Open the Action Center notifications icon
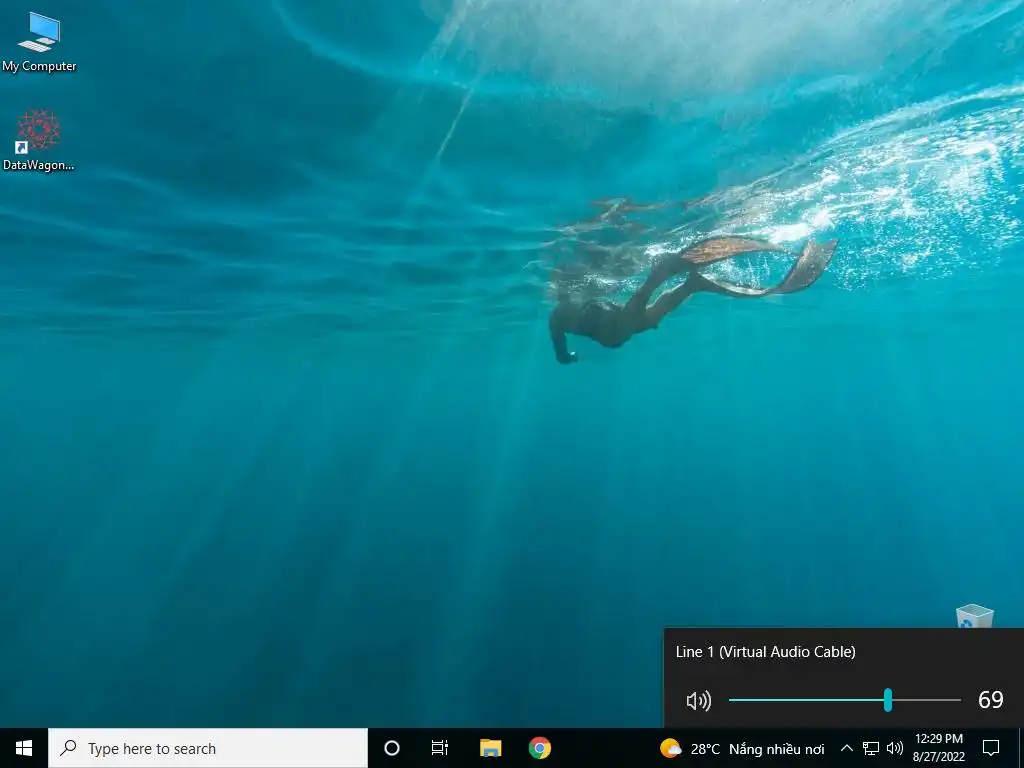This screenshot has height=768, width=1024. (x=991, y=748)
